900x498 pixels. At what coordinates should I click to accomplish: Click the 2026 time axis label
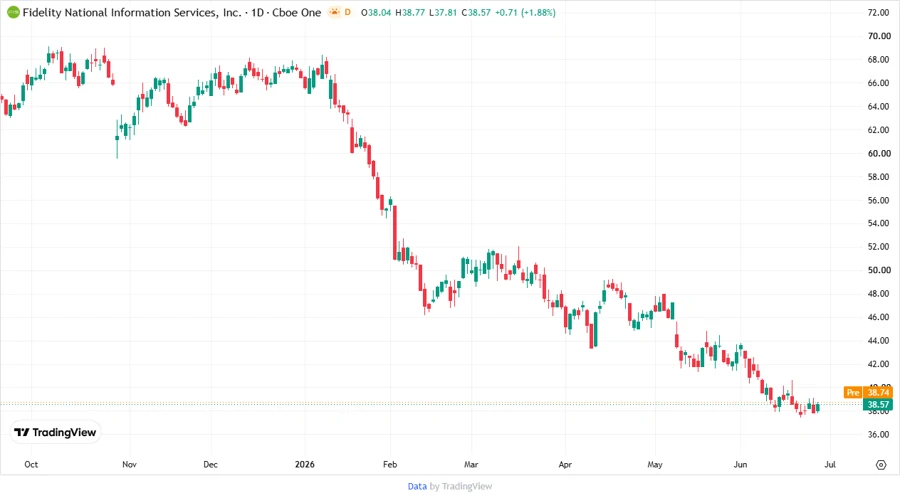coord(305,464)
